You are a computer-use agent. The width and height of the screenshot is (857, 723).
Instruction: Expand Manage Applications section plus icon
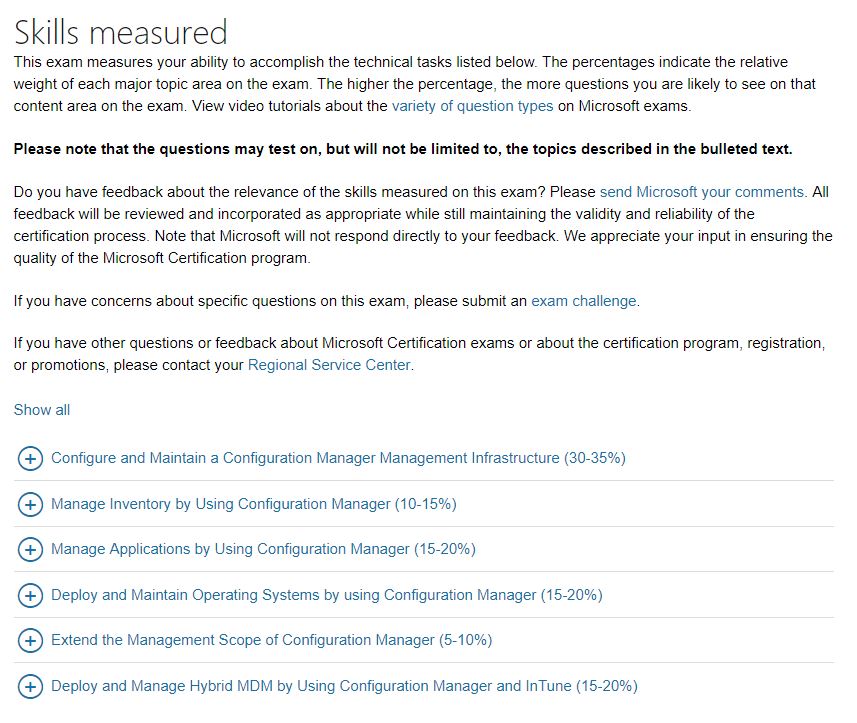pyautogui.click(x=31, y=550)
